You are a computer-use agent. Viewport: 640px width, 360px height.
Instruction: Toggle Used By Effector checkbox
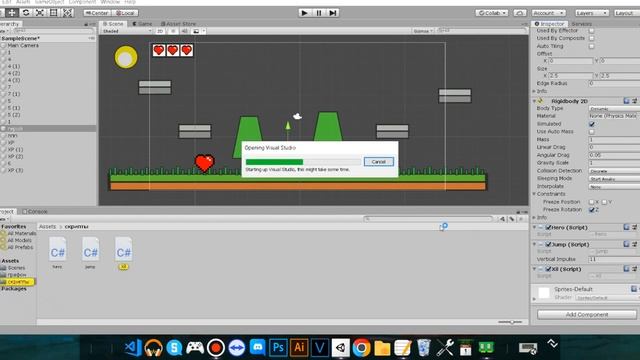(x=591, y=31)
